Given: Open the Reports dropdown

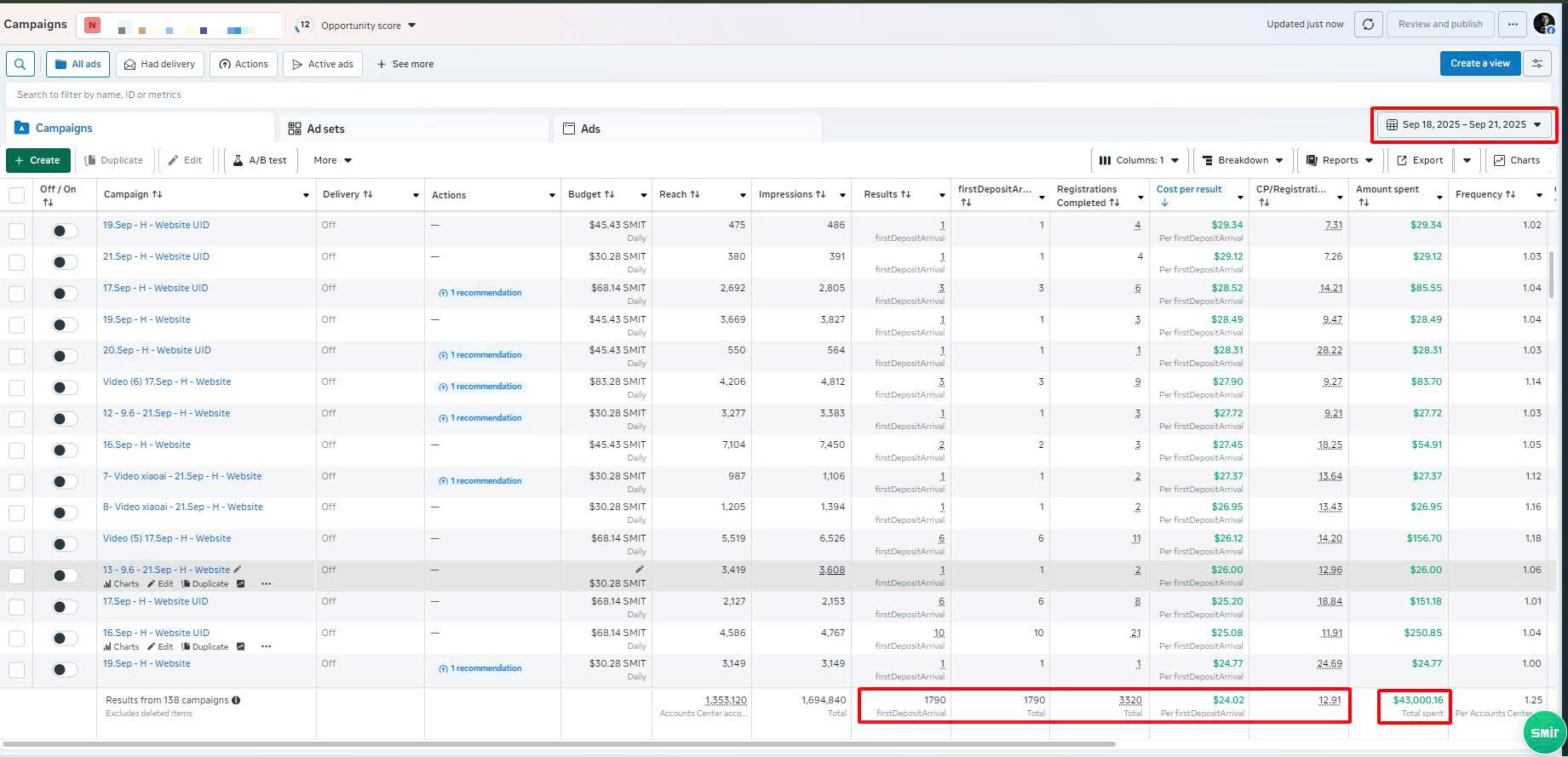Looking at the screenshot, I should [x=1340, y=160].
